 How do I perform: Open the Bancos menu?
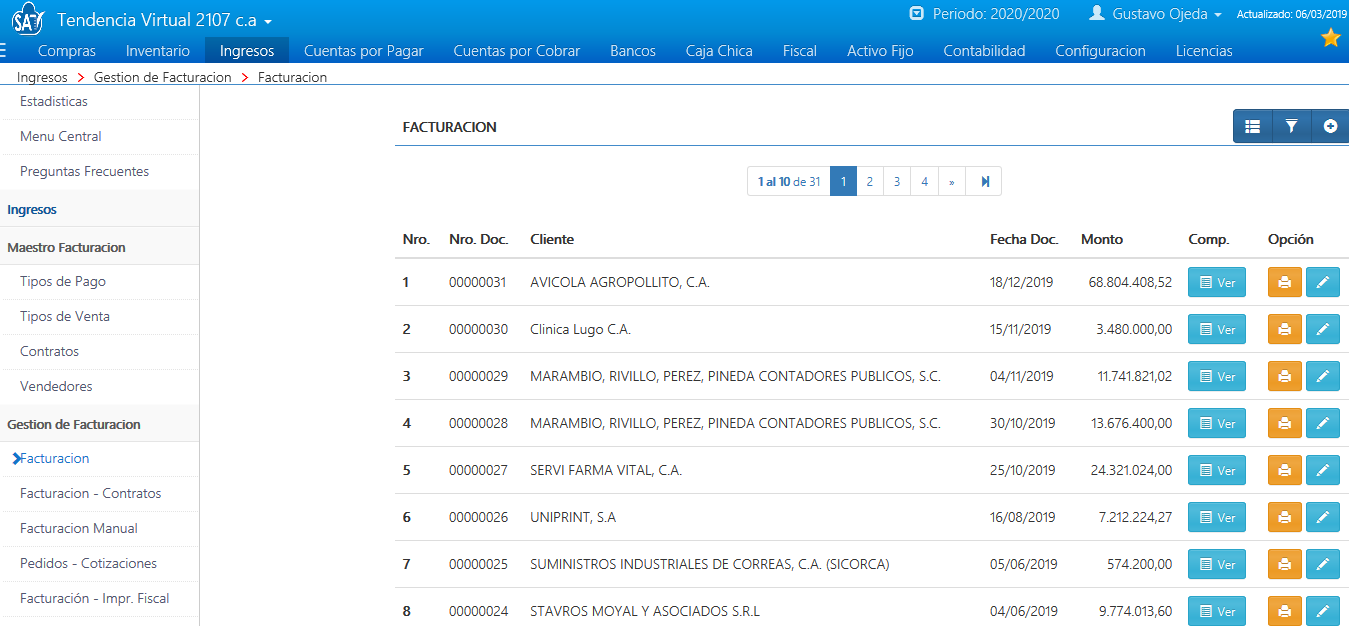pos(633,51)
